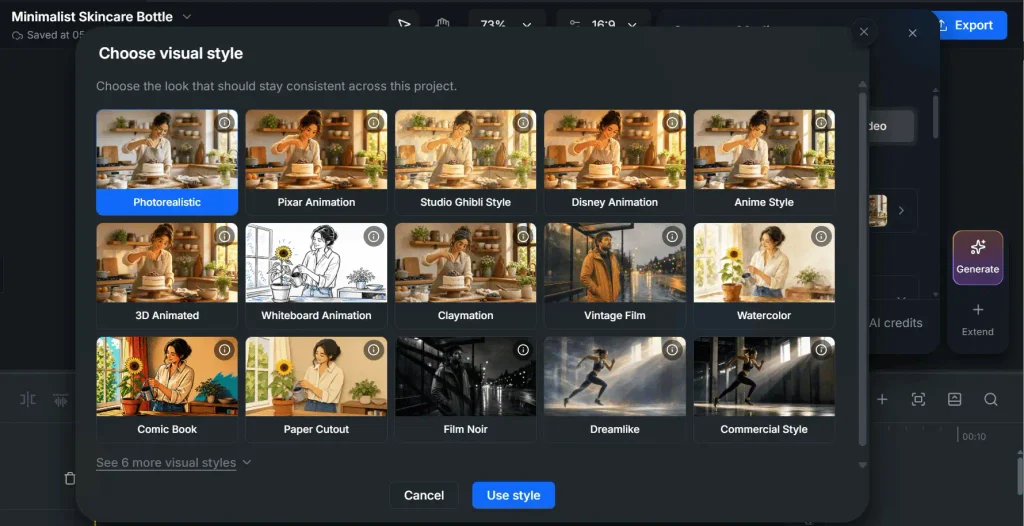
Task: Select the Commercial Style card
Action: [764, 389]
